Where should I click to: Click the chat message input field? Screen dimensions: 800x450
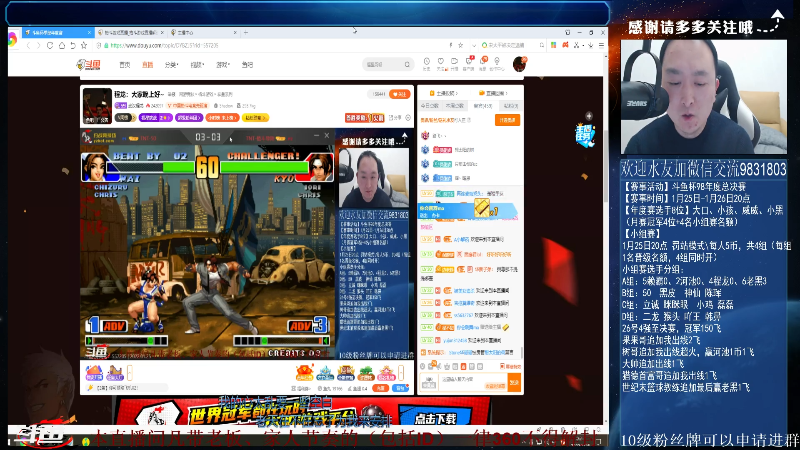click(472, 383)
